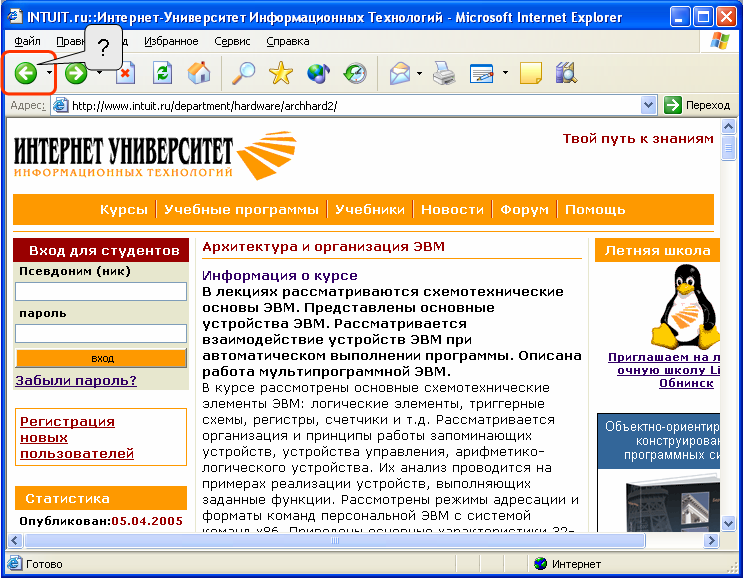The image size is (743, 578).
Task: Click the Твой путь к знаниям slogan
Action: 638,139
